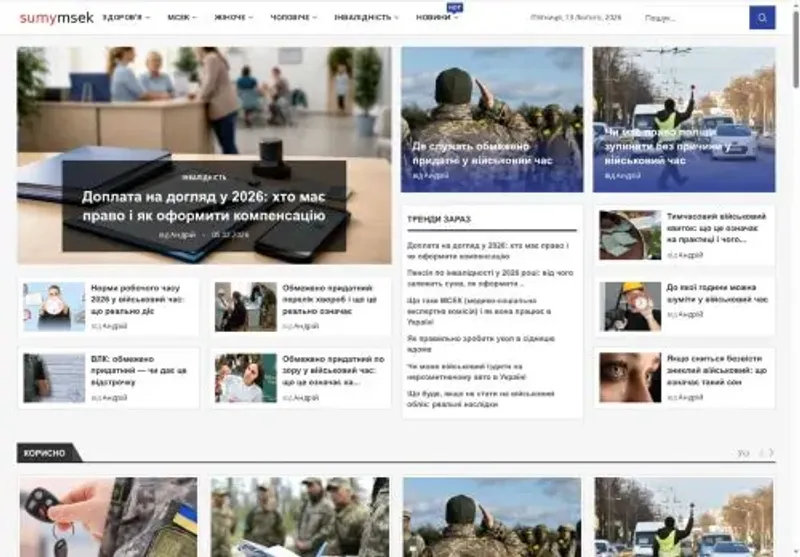Expand the Чоловіче menu
The image size is (800, 557).
click(x=293, y=17)
